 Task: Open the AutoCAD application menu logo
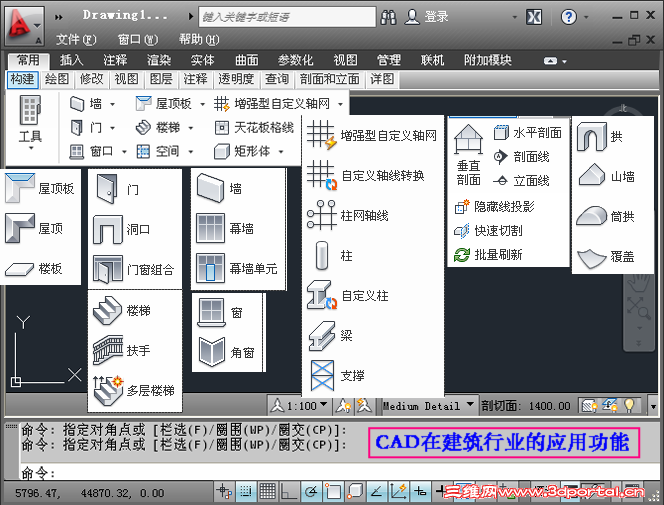point(24,25)
